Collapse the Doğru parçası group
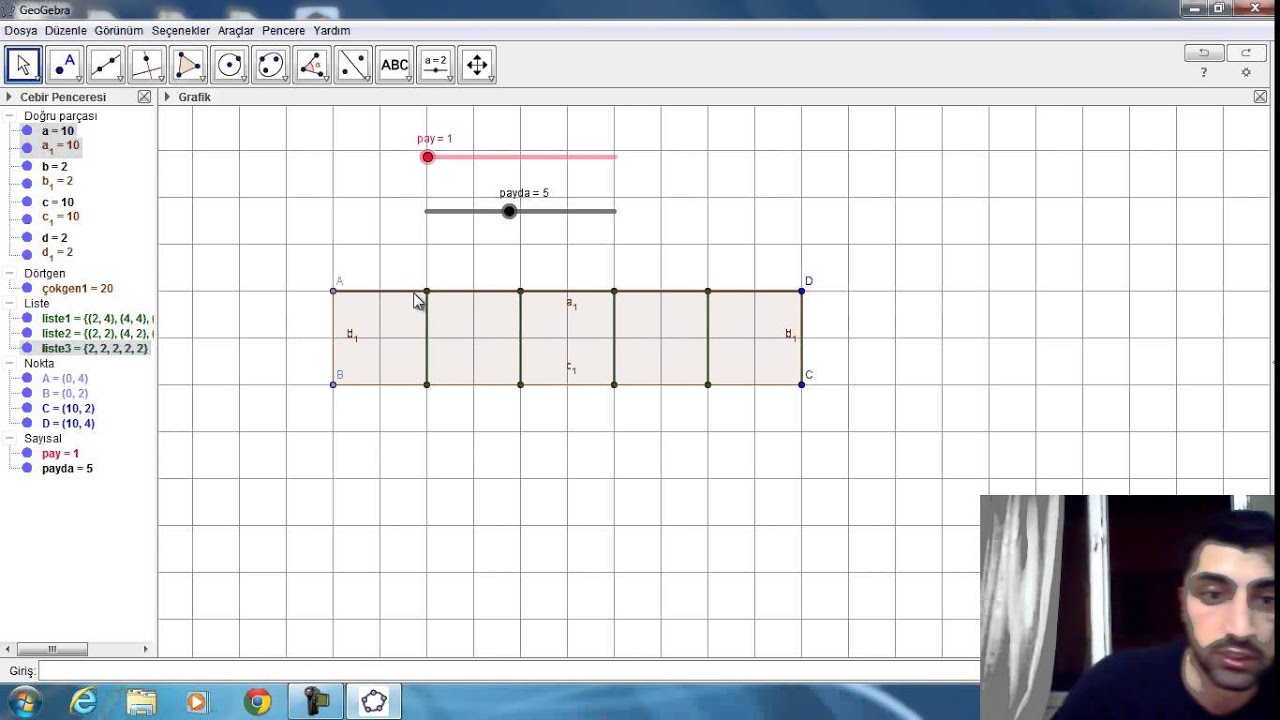Viewport: 1280px width, 720px height. pyautogui.click(x=10, y=116)
